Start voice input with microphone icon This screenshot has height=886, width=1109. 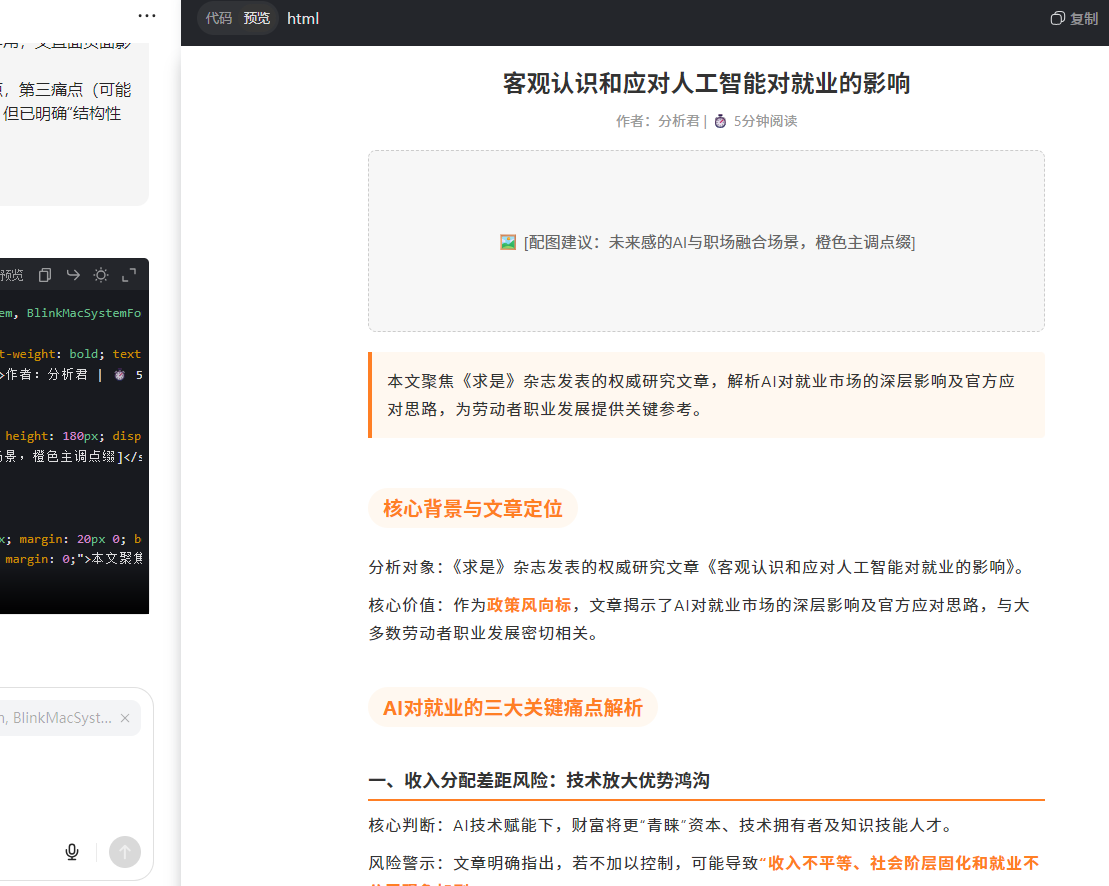[x=72, y=852]
